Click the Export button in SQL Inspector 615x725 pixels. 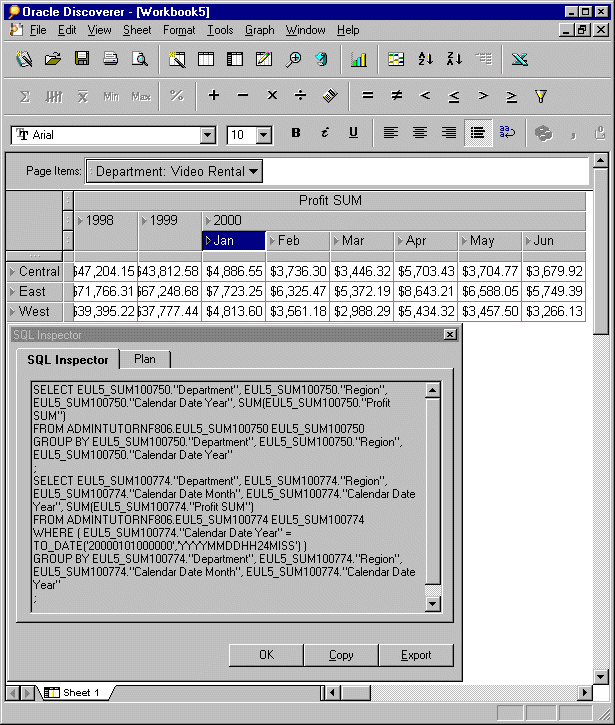(x=416, y=655)
